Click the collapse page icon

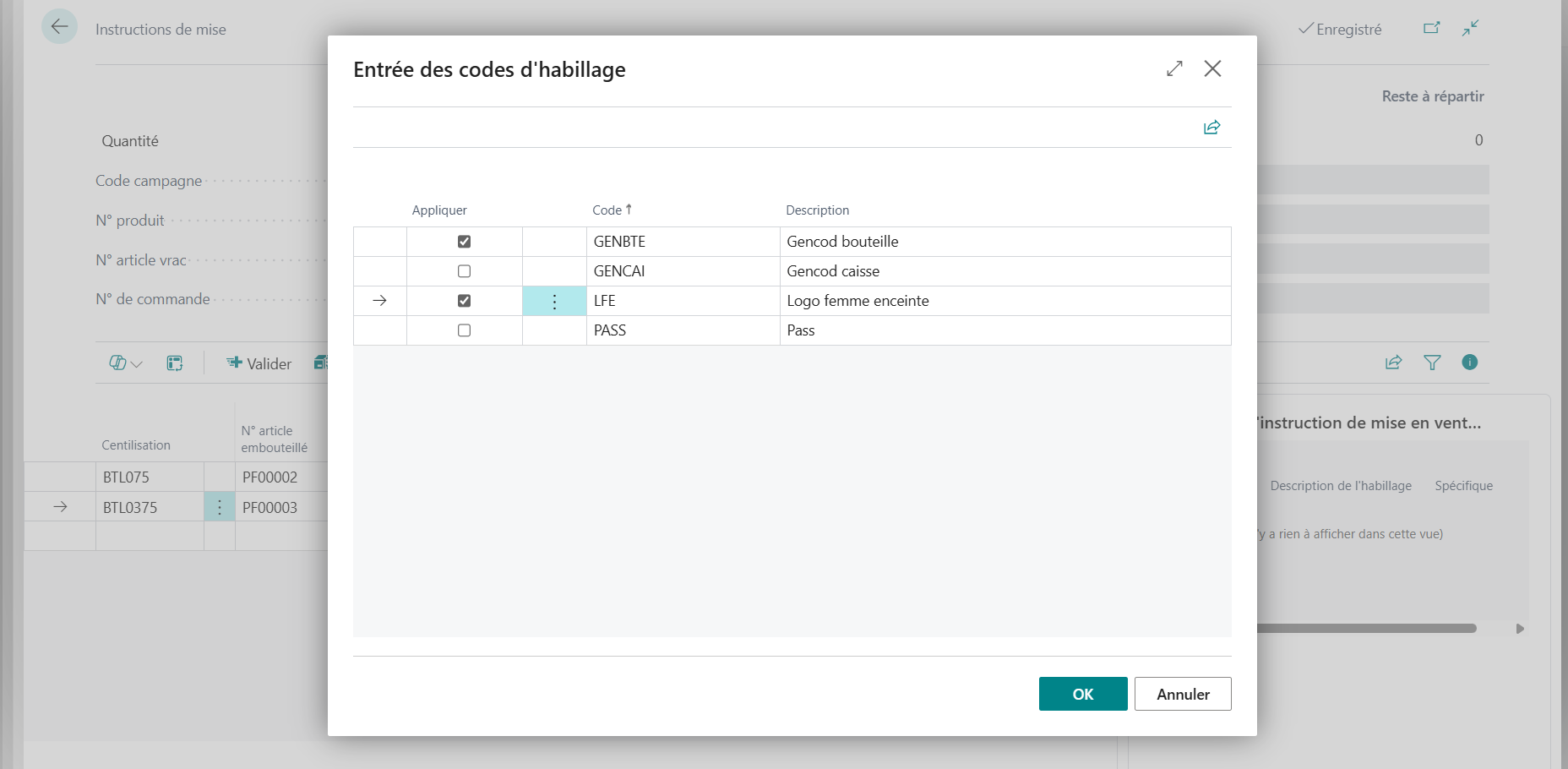tap(1470, 29)
